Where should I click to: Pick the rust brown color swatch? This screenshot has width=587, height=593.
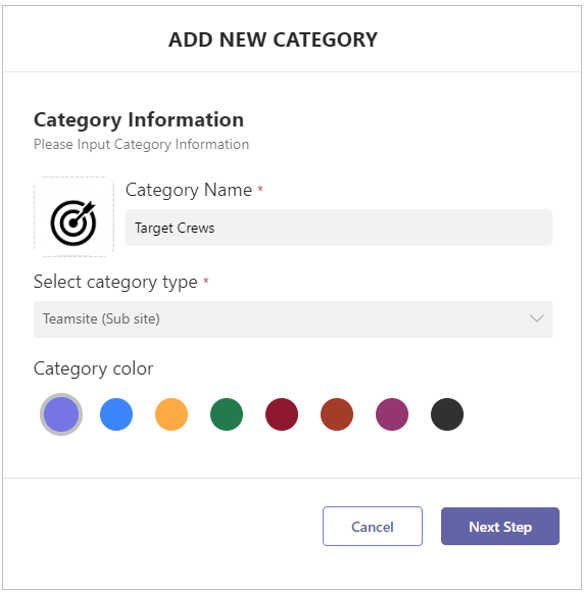tap(337, 414)
